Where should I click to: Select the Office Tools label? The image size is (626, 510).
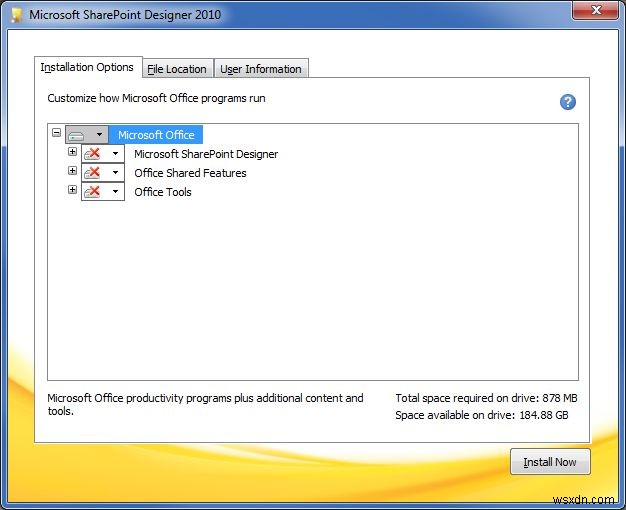pos(163,192)
